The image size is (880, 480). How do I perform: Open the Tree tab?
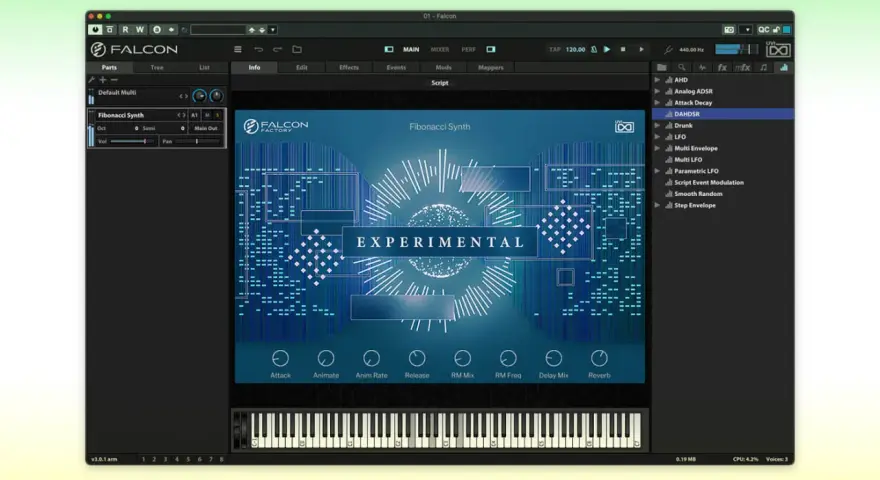click(x=157, y=67)
